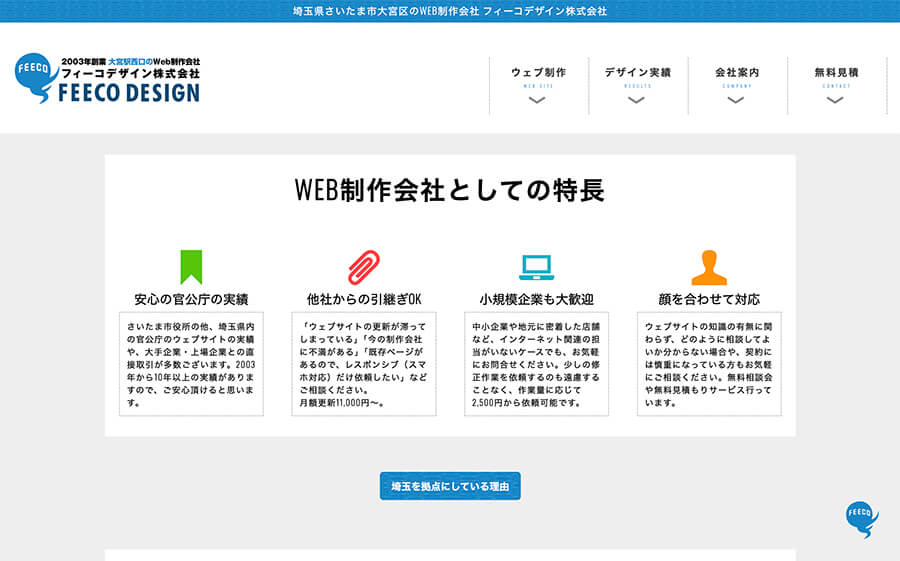Viewport: 900px width, 561px height.
Task: Click the 小規模企業も大歓迎 description box
Action: [x=536, y=363]
